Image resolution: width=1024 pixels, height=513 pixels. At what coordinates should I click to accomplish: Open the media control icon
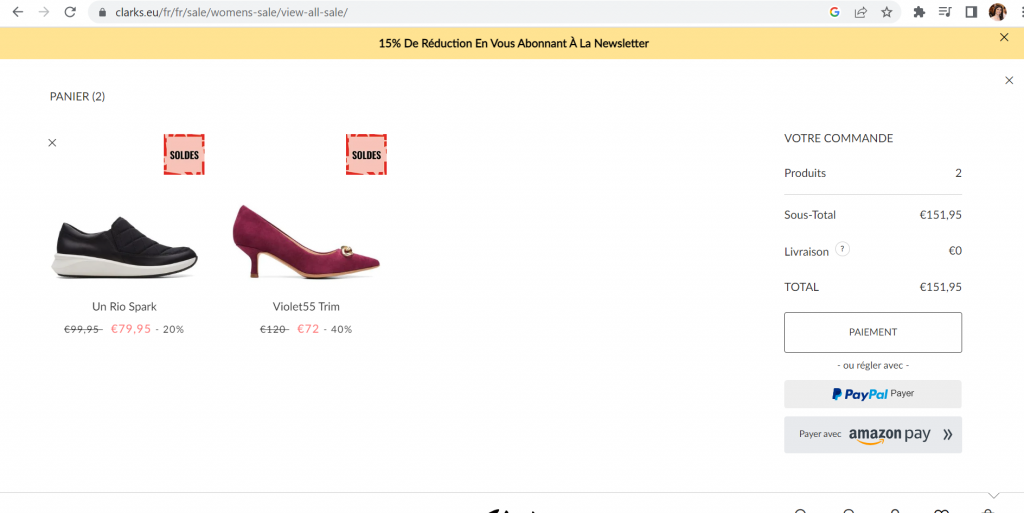coord(945,12)
